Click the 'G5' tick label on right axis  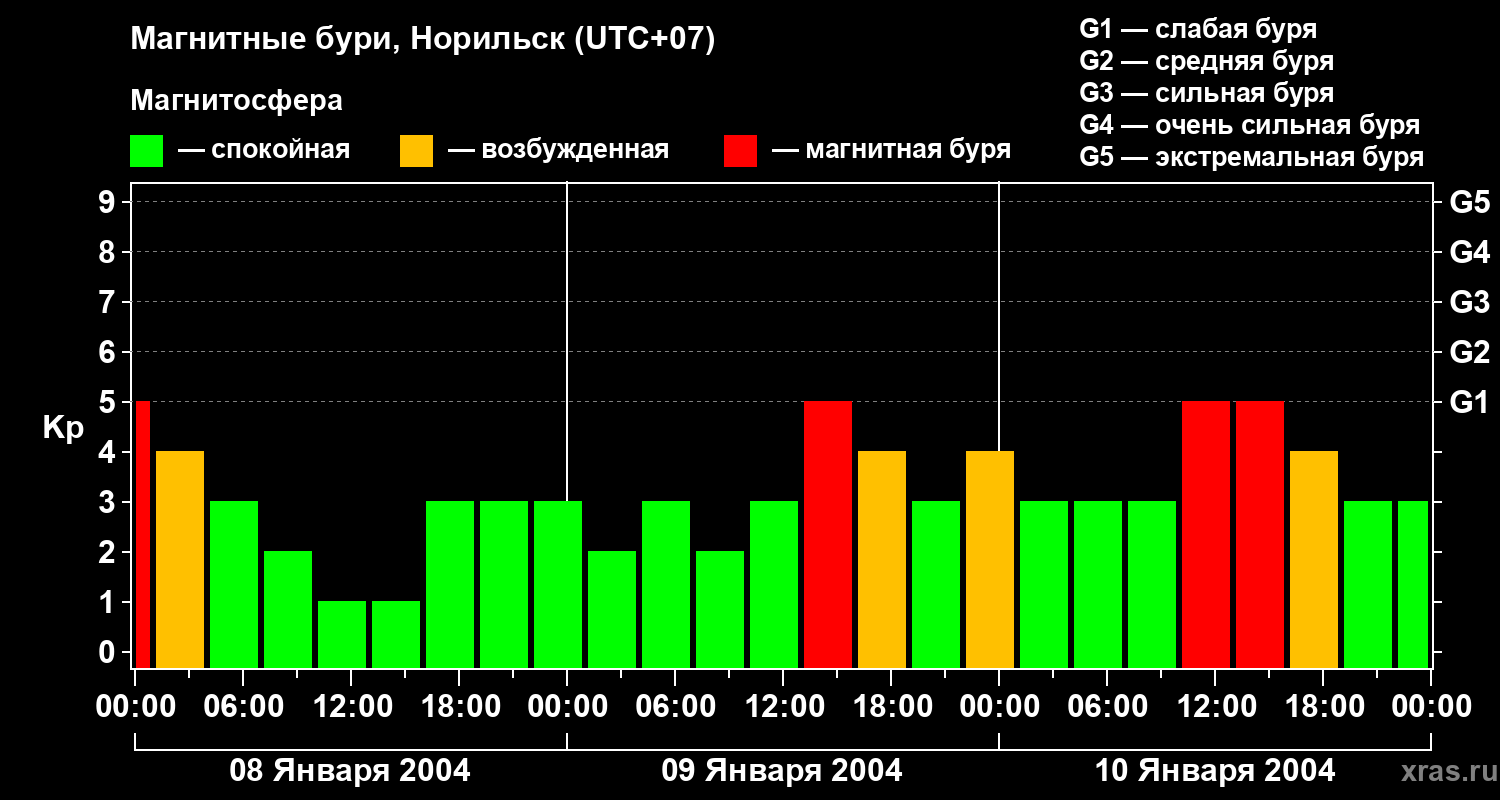point(1469,202)
